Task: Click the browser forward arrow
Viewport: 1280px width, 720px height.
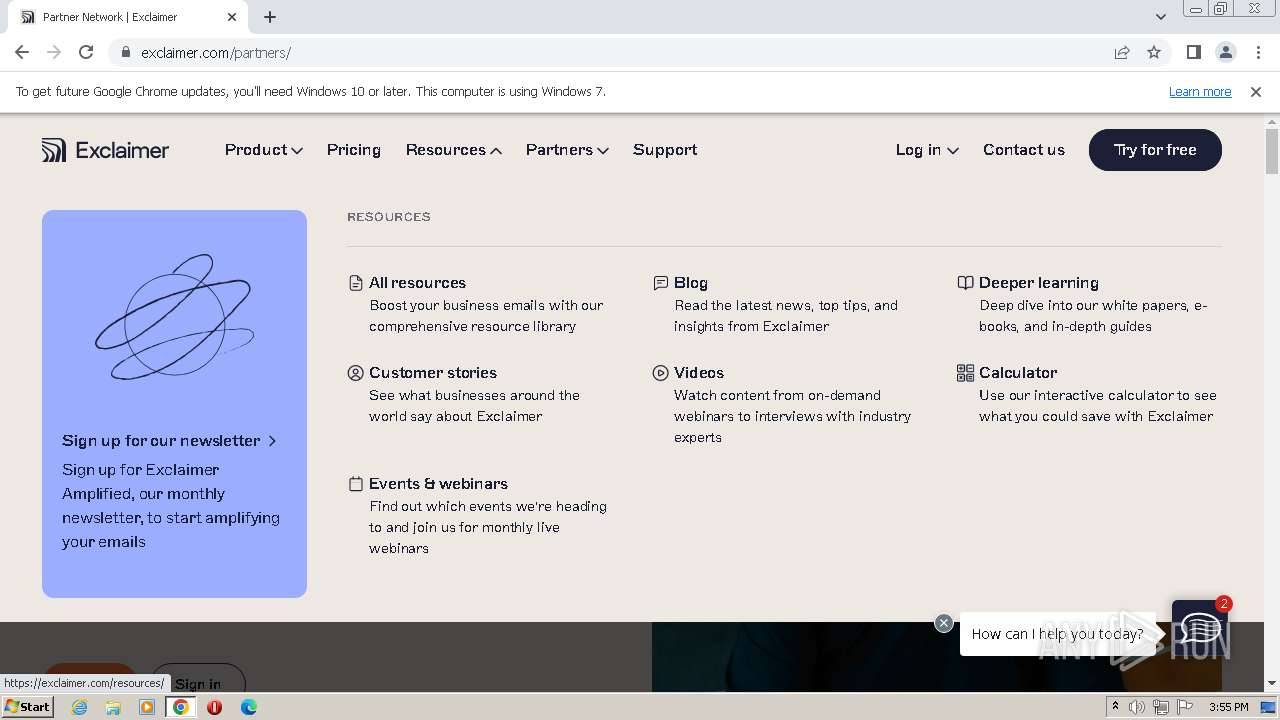Action: pos(54,52)
